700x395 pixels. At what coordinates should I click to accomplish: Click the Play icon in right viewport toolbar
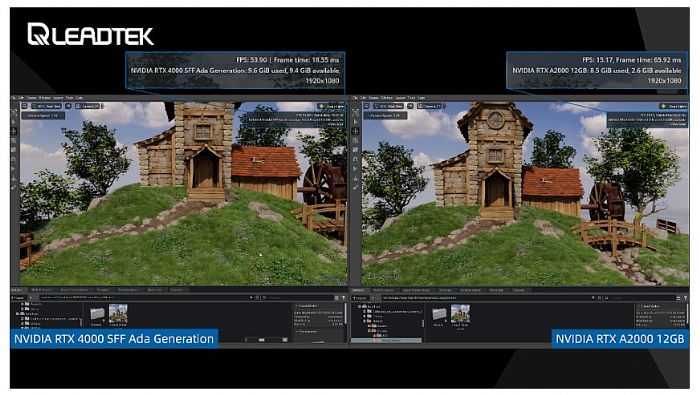(355, 169)
